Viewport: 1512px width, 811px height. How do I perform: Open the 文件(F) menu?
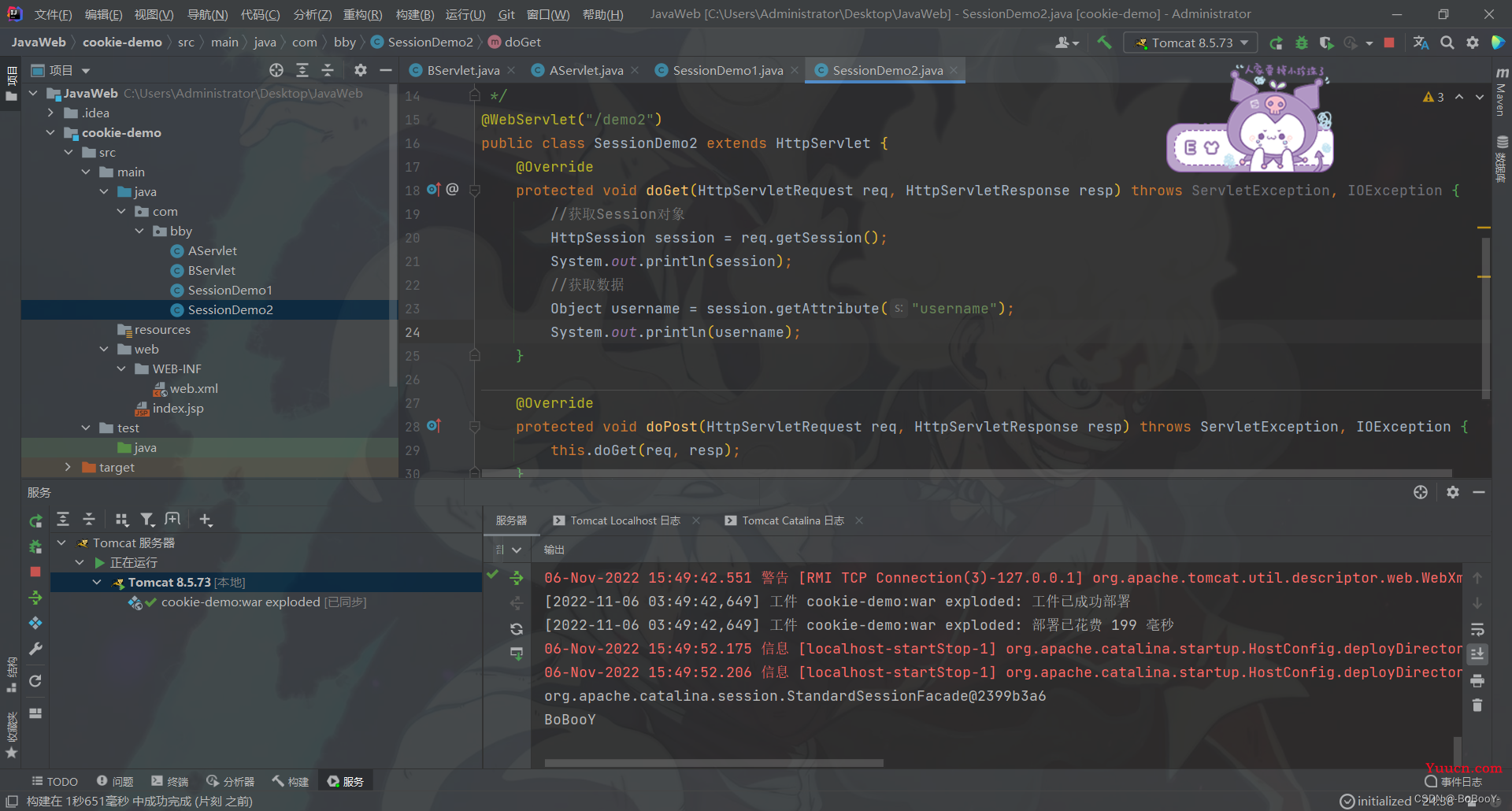[53, 14]
